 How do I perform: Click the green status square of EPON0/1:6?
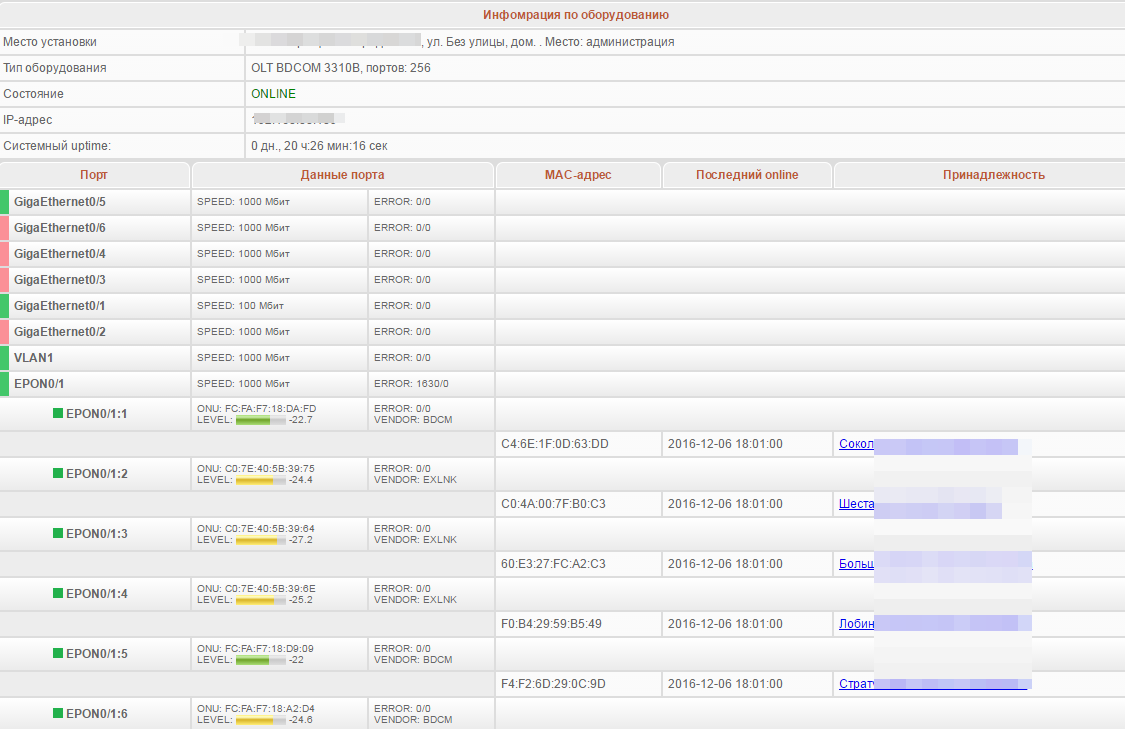(x=58, y=713)
